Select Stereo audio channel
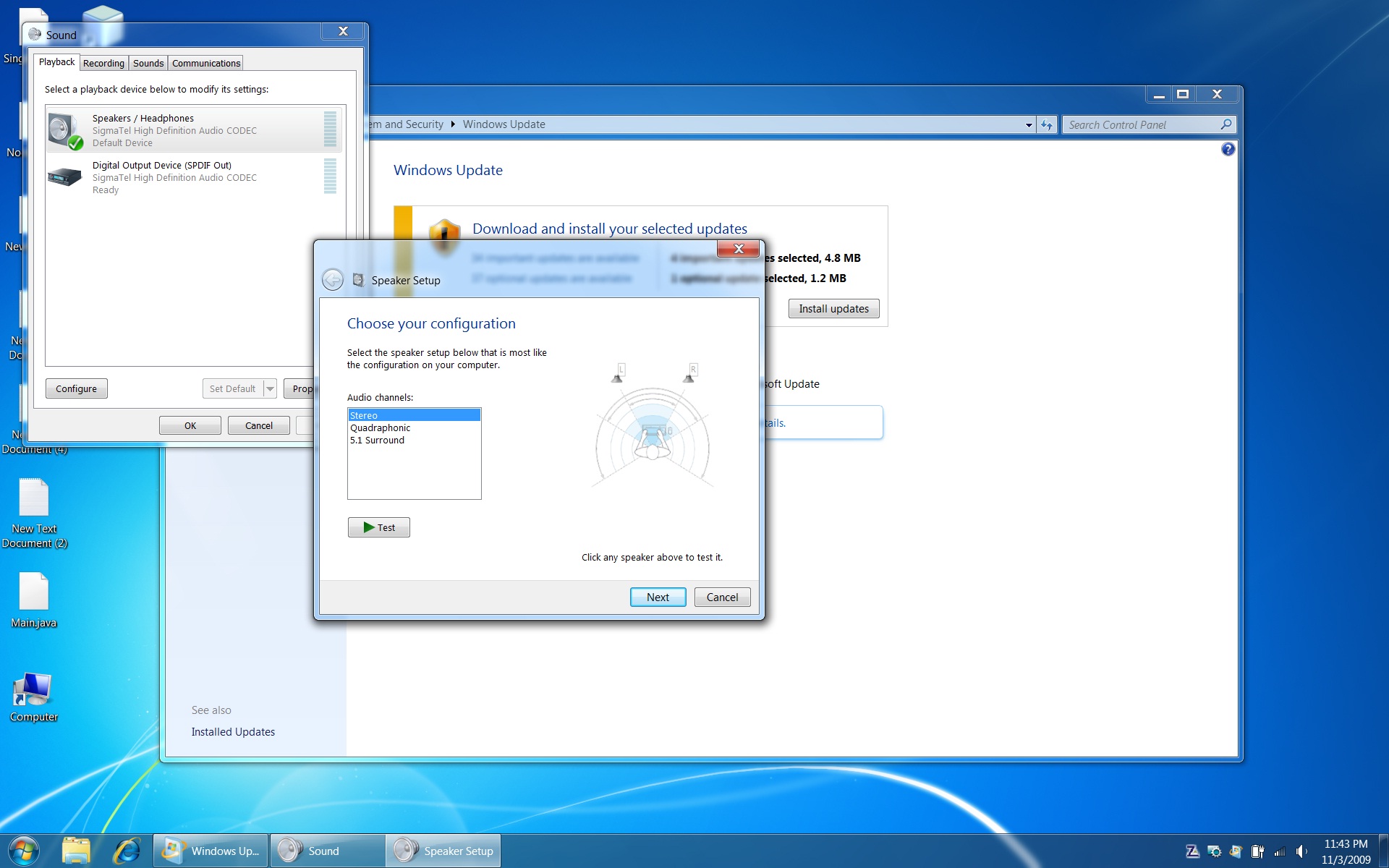Viewport: 1389px width, 868px height. (414, 415)
